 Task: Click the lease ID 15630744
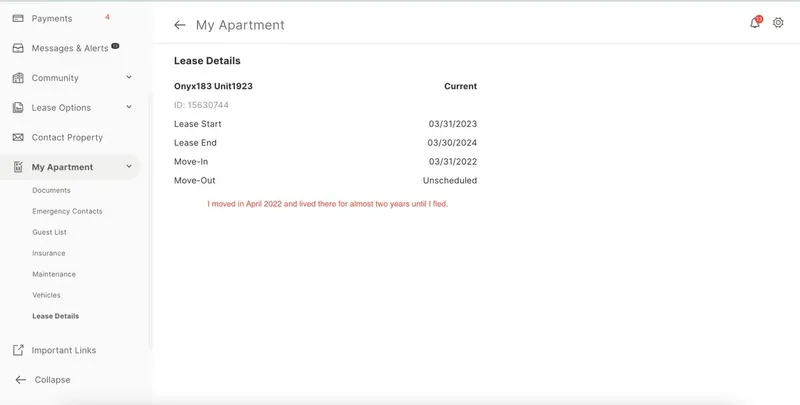click(202, 105)
